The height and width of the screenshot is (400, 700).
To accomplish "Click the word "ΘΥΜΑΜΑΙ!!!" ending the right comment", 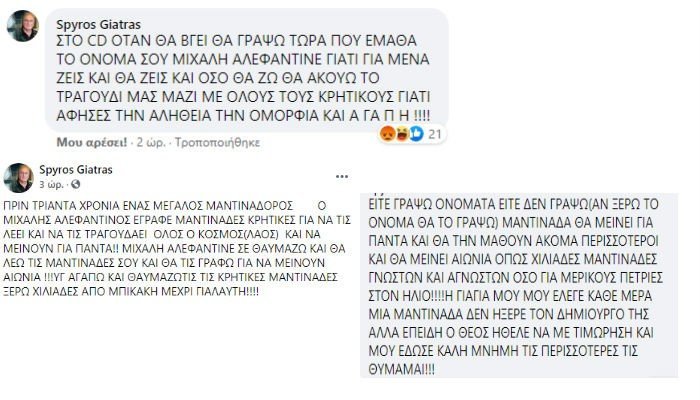I will [401, 369].
